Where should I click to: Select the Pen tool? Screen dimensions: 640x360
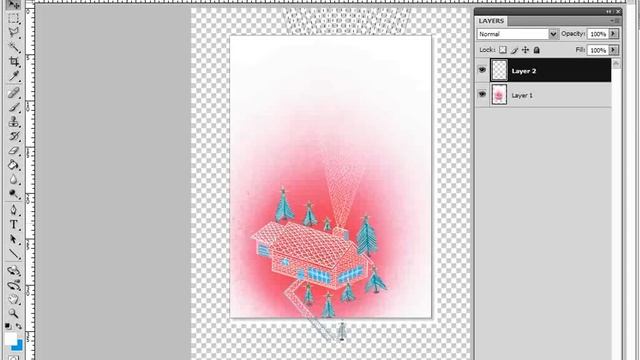tap(13, 210)
